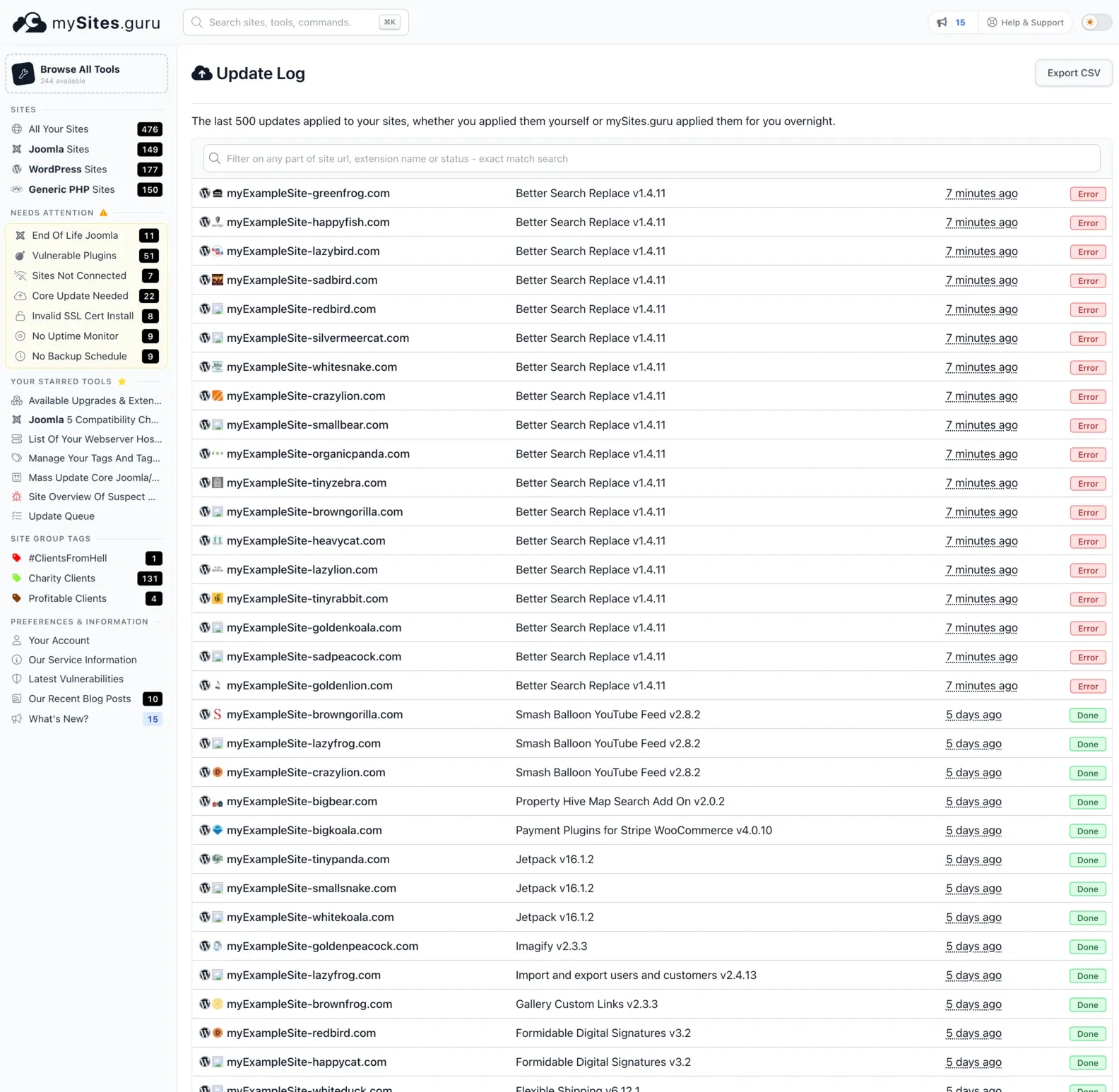Click the shield icon beside Latest Vulnerabilities
This screenshot has height=1092, width=1119.
[17, 679]
